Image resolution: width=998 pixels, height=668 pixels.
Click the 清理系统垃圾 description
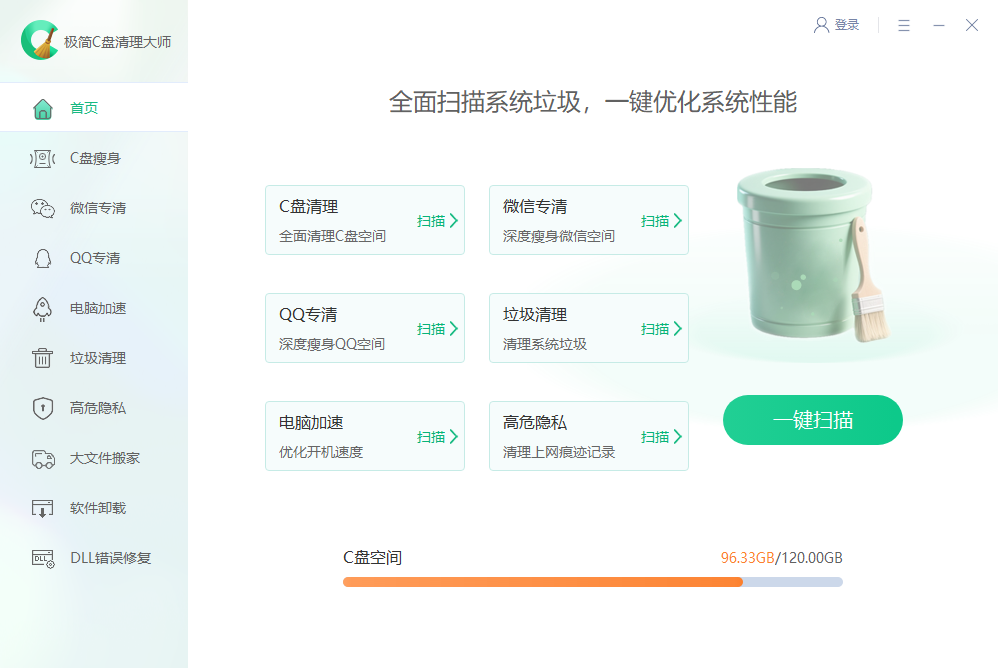click(545, 344)
